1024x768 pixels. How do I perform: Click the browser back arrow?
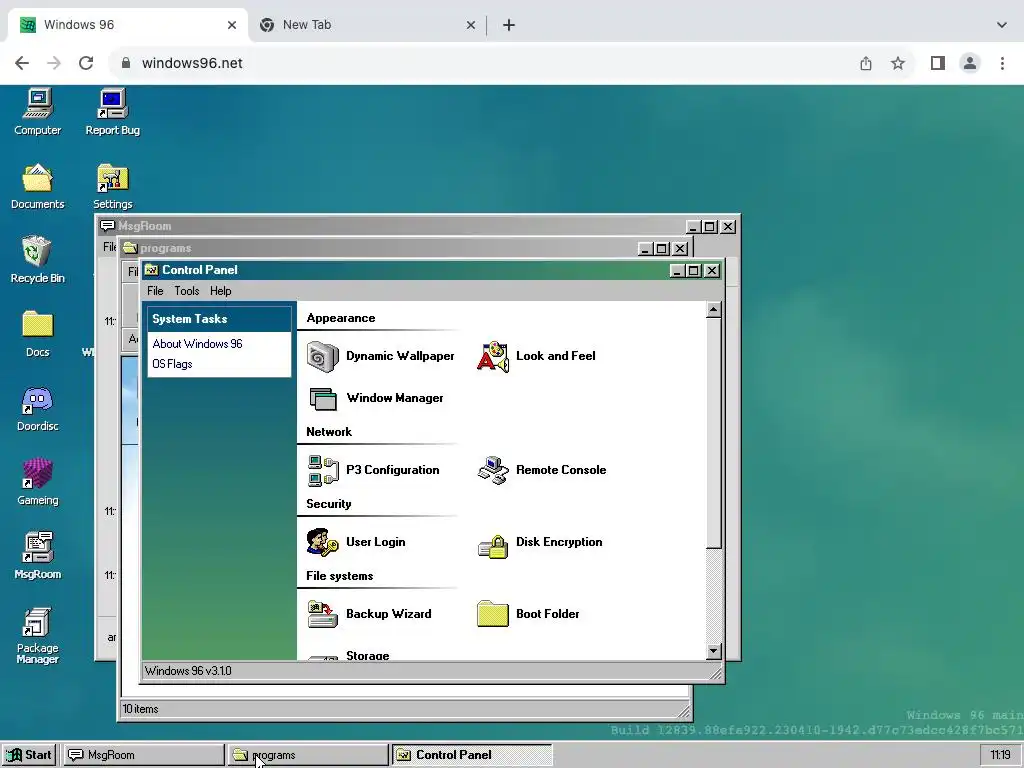tap(22, 63)
